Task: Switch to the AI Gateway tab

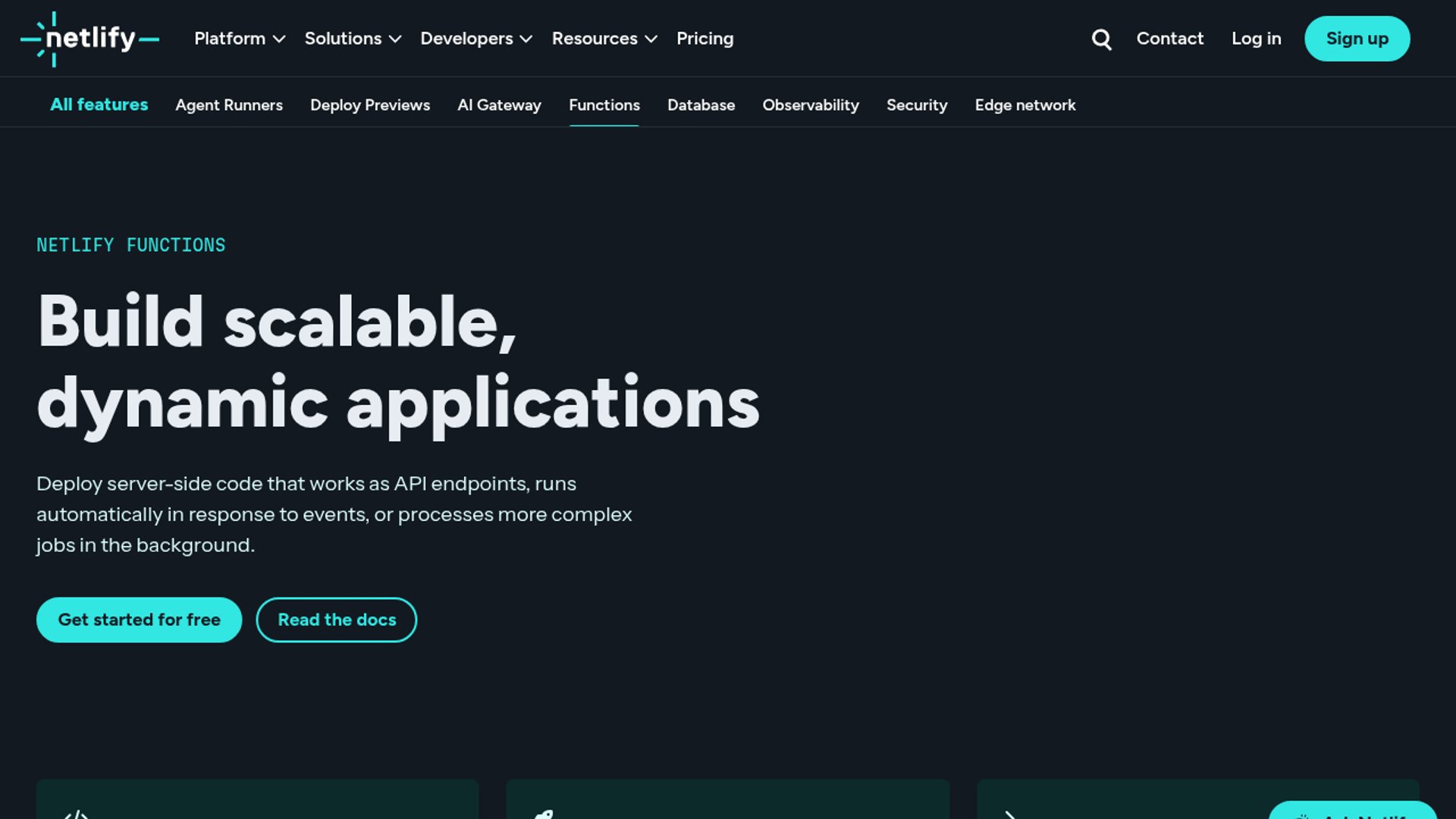Action: [x=499, y=105]
